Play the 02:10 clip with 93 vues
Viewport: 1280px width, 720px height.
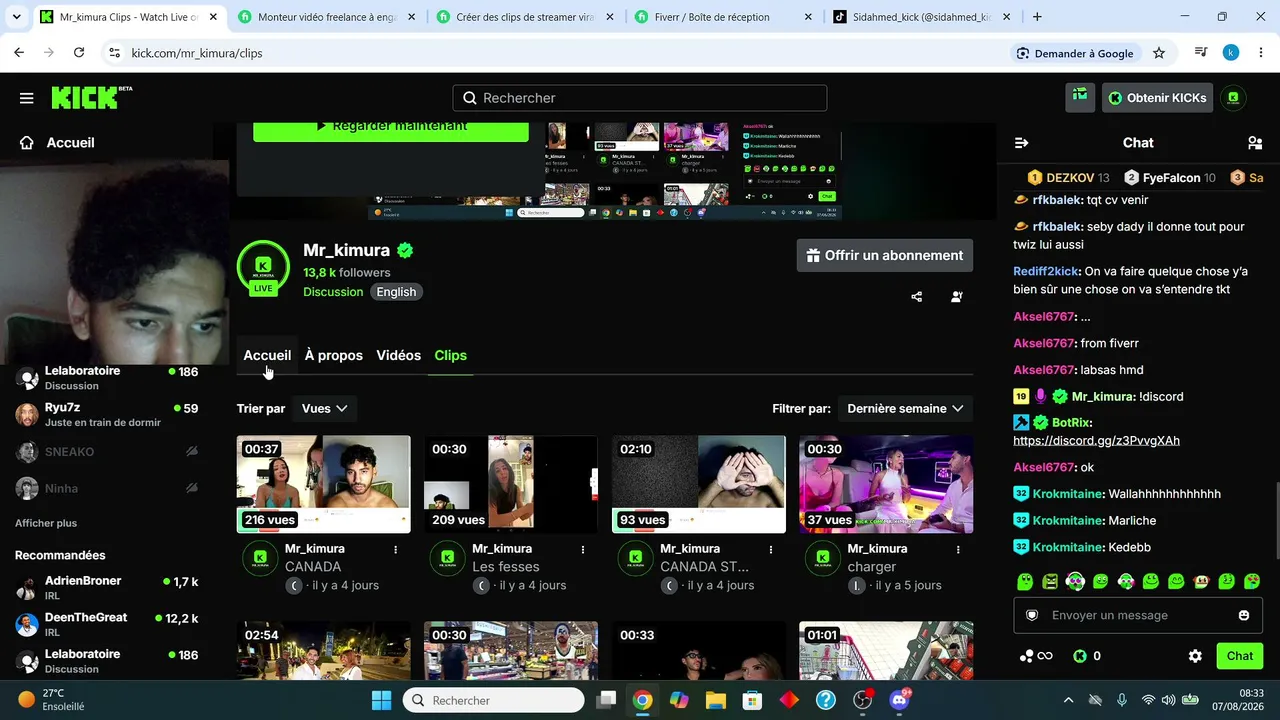point(699,484)
